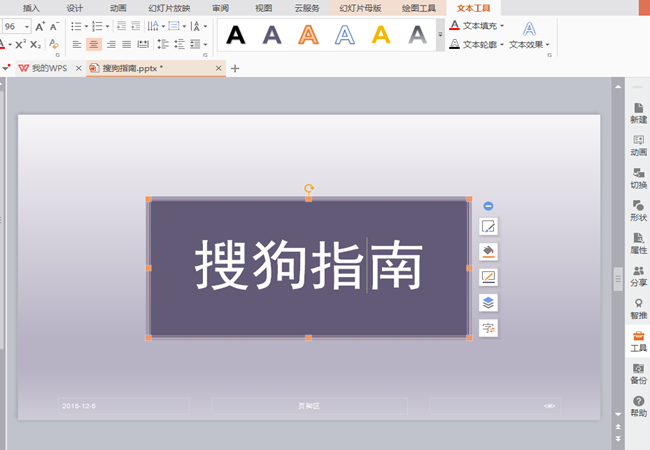This screenshot has height=450, width=650.
Task: Insert numbered list
Action: pyautogui.click(x=97, y=27)
